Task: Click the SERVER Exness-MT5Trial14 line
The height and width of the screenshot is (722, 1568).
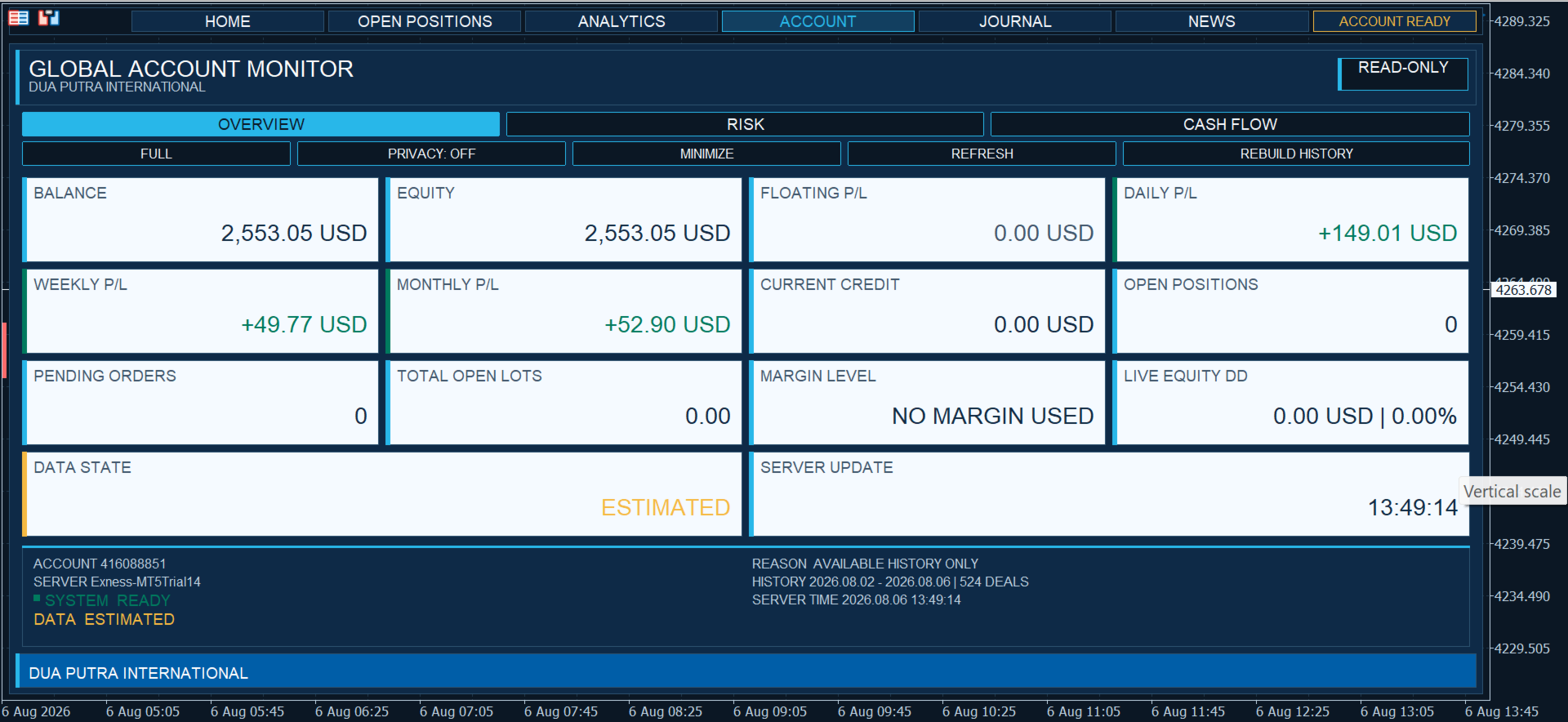Action: 117,582
